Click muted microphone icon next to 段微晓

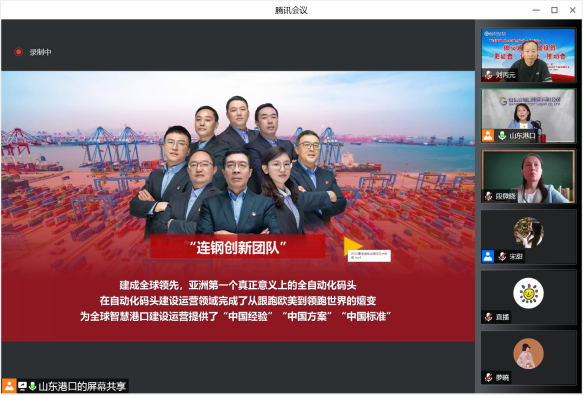pyautogui.click(x=489, y=196)
